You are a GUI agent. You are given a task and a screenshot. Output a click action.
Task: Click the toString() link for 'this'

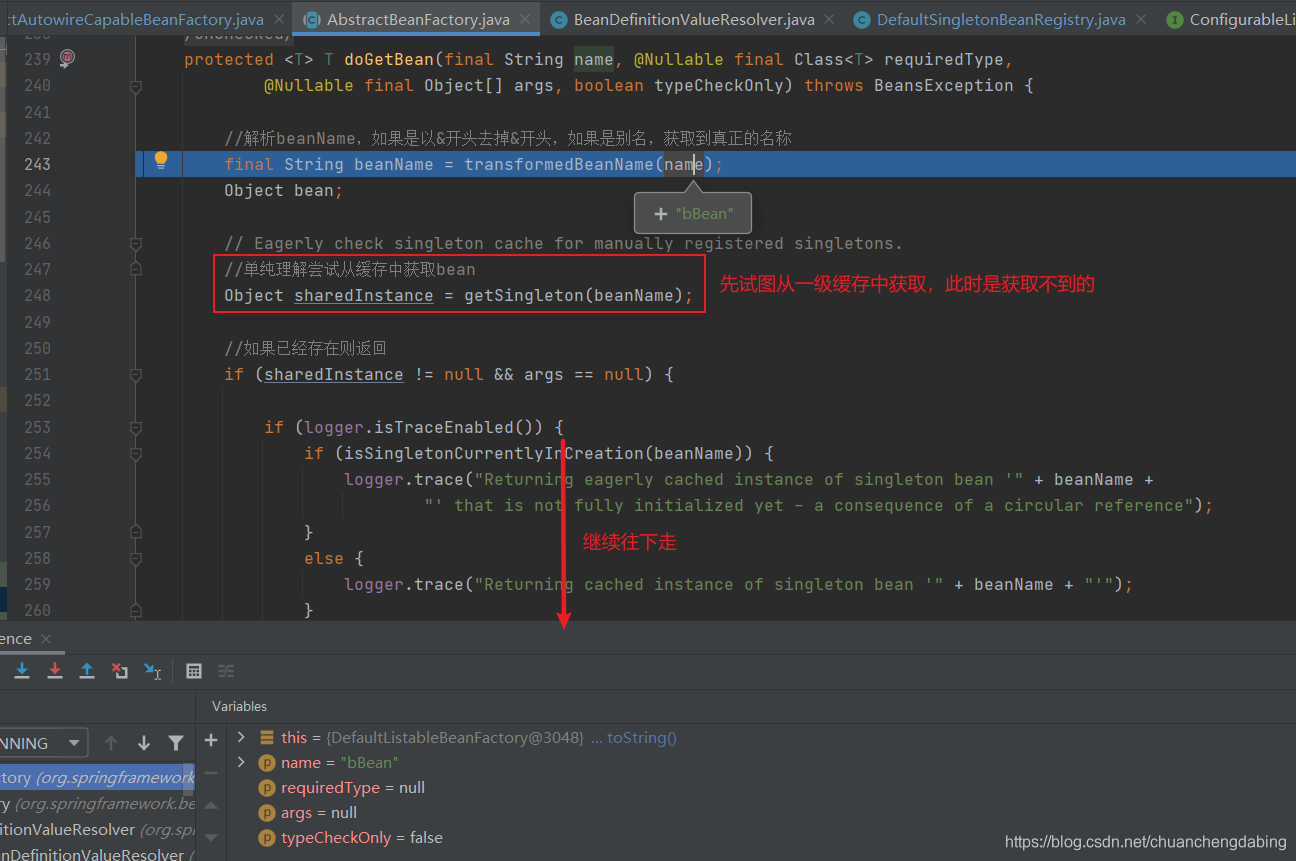642,737
